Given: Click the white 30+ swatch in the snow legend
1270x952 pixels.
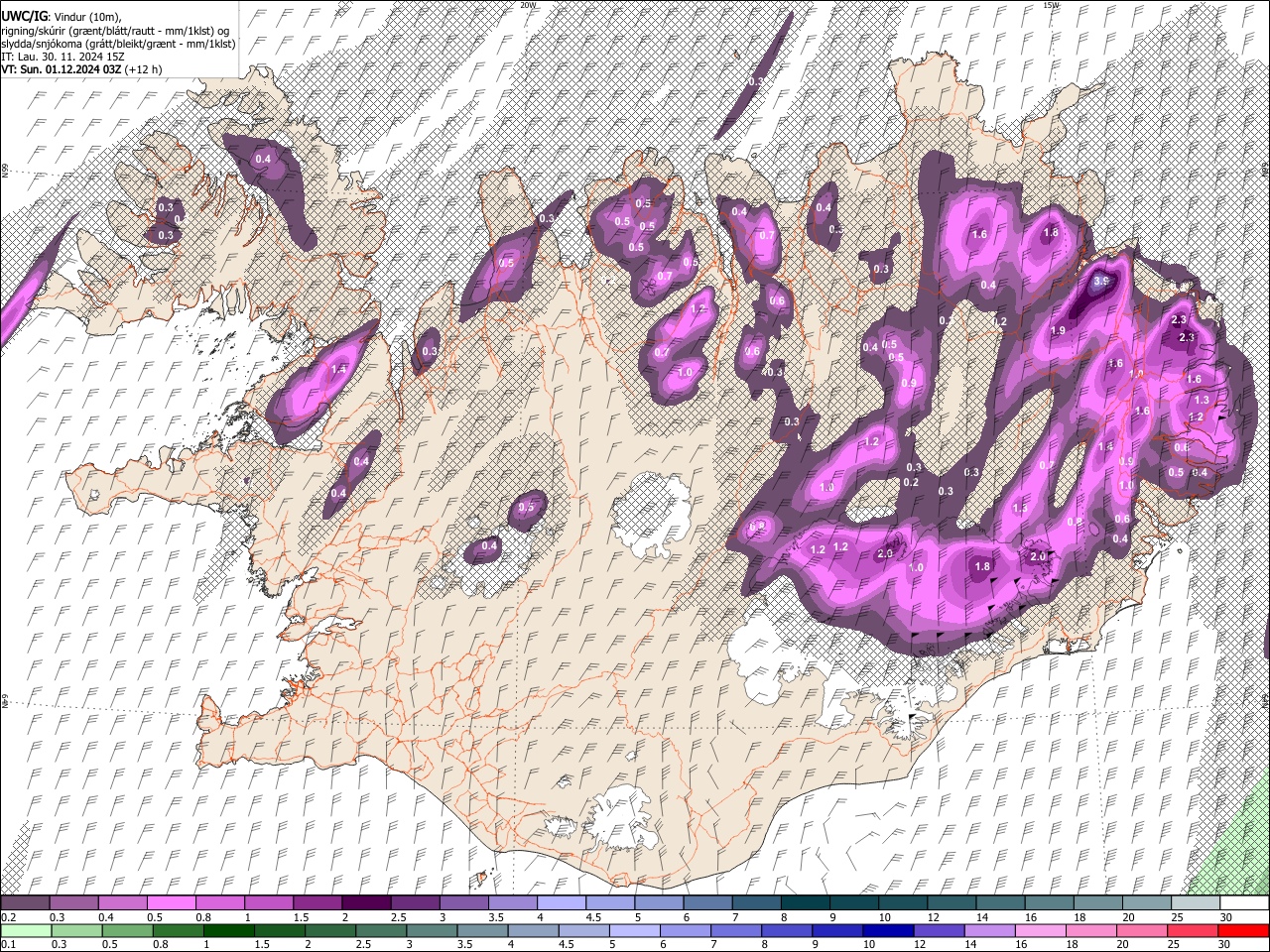Looking at the screenshot, I should (1244, 902).
